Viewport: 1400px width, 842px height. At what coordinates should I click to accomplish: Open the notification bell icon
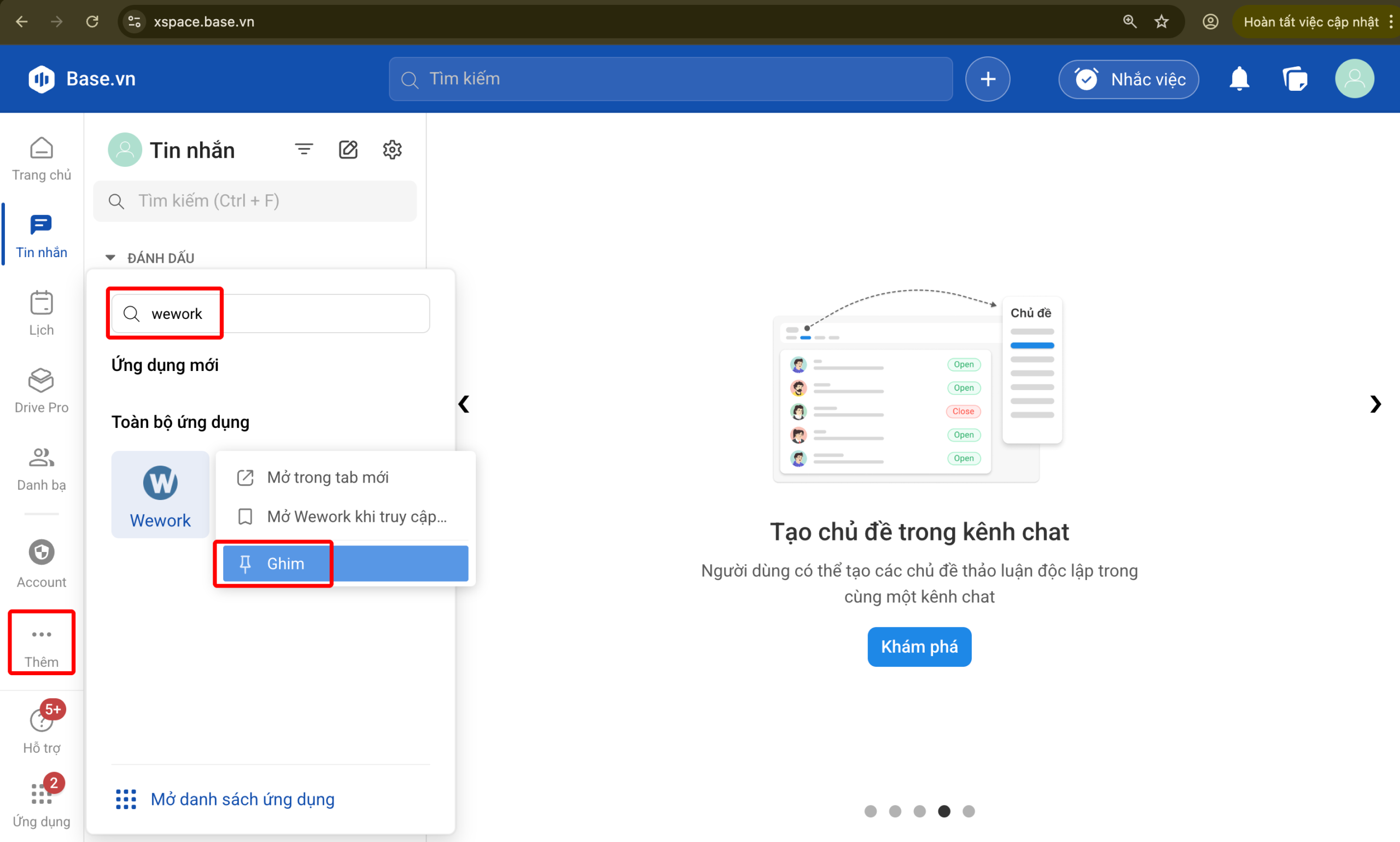(x=1239, y=79)
